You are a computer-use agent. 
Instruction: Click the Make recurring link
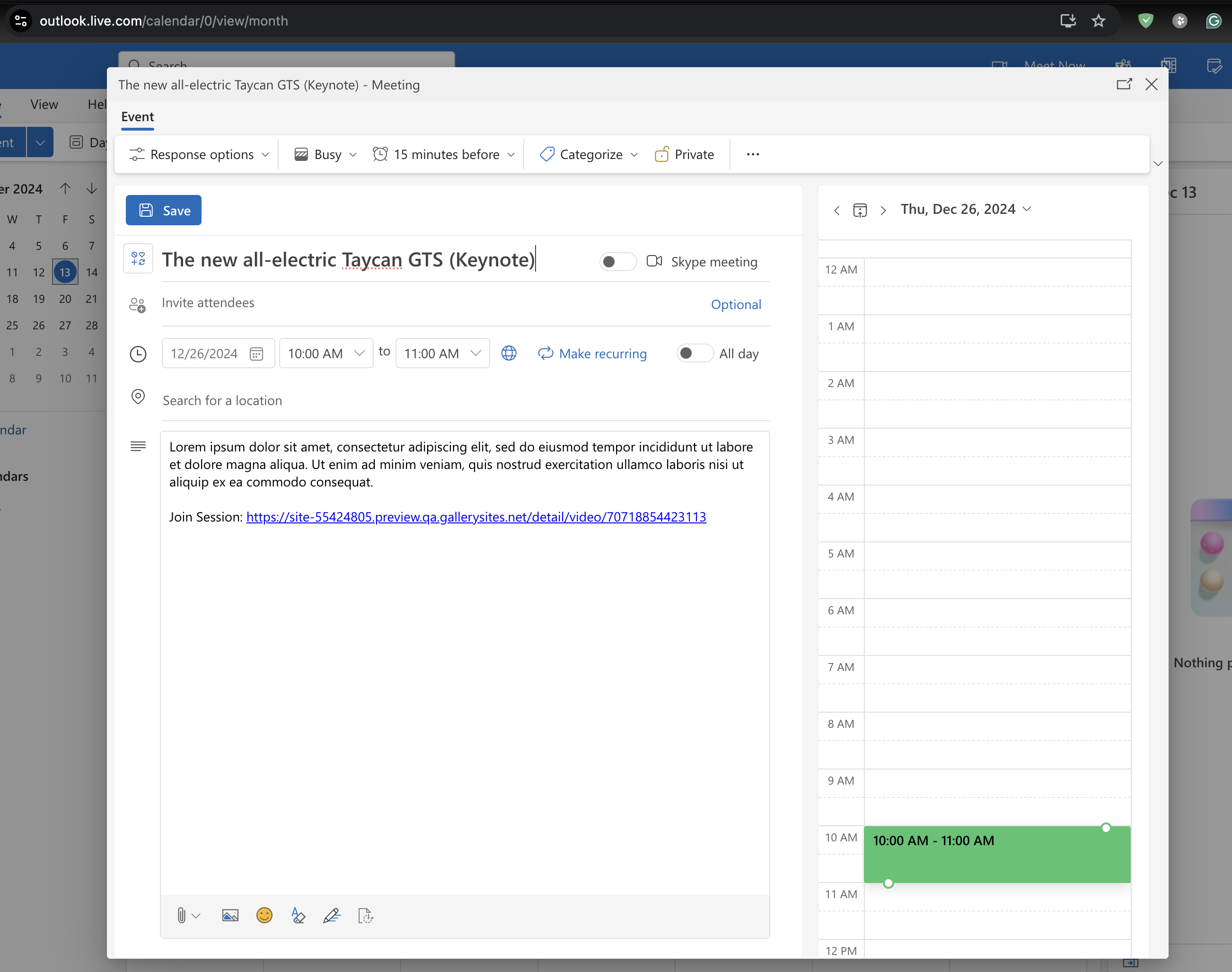592,353
